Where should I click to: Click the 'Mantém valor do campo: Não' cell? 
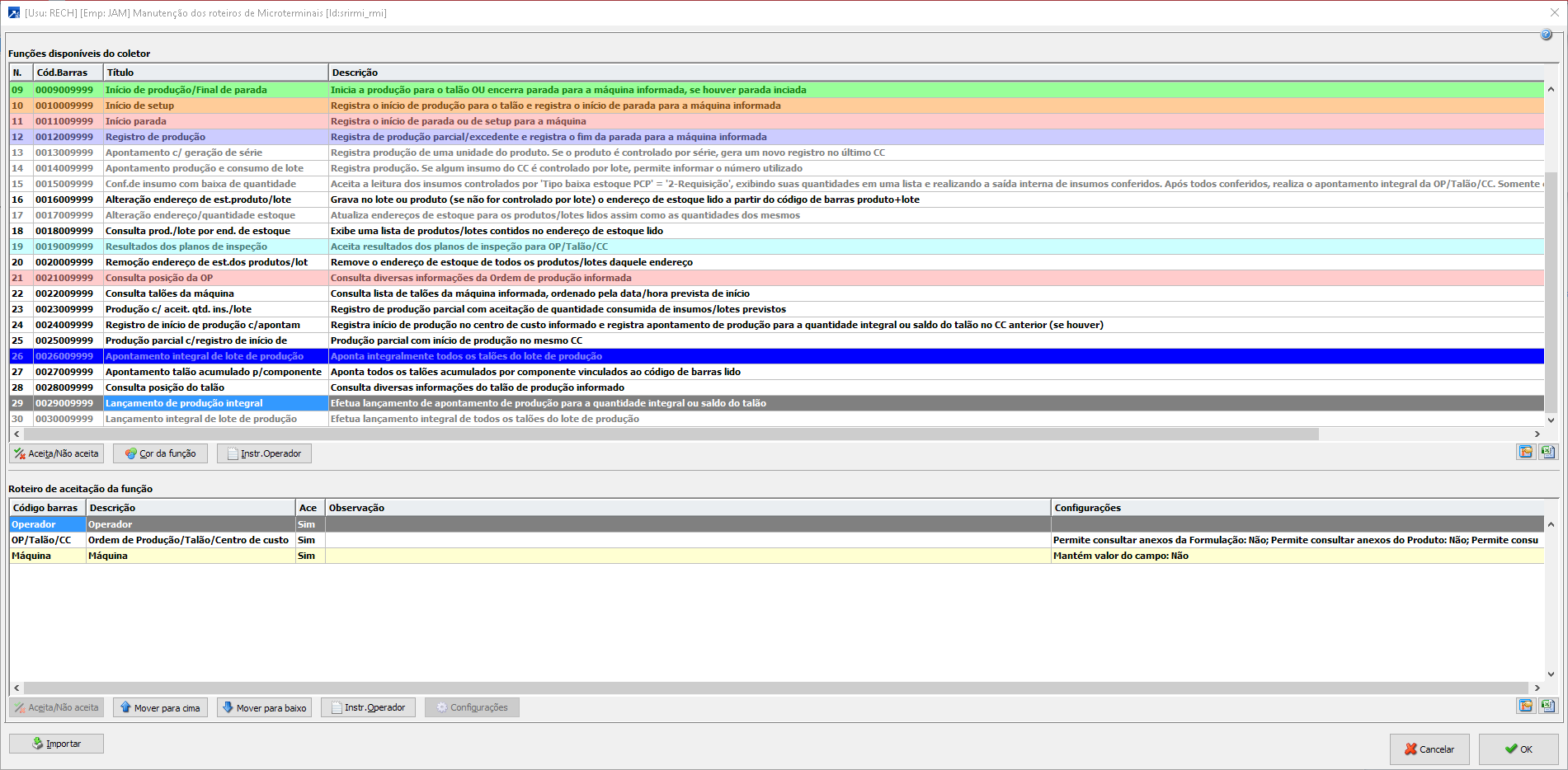click(x=1297, y=556)
